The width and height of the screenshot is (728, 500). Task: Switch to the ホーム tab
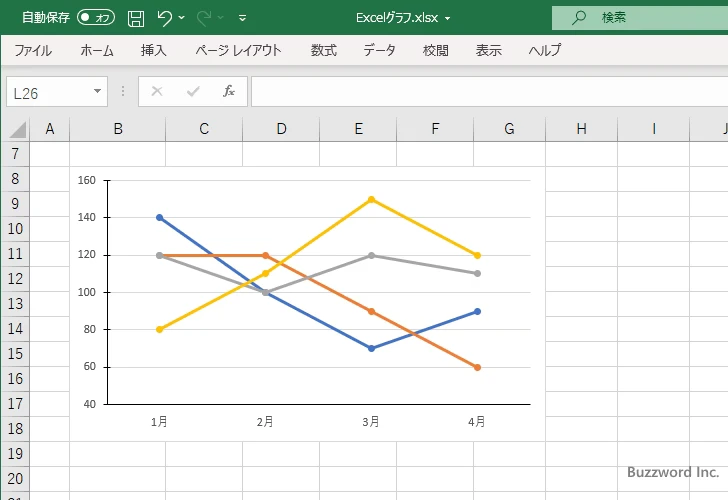[97, 50]
